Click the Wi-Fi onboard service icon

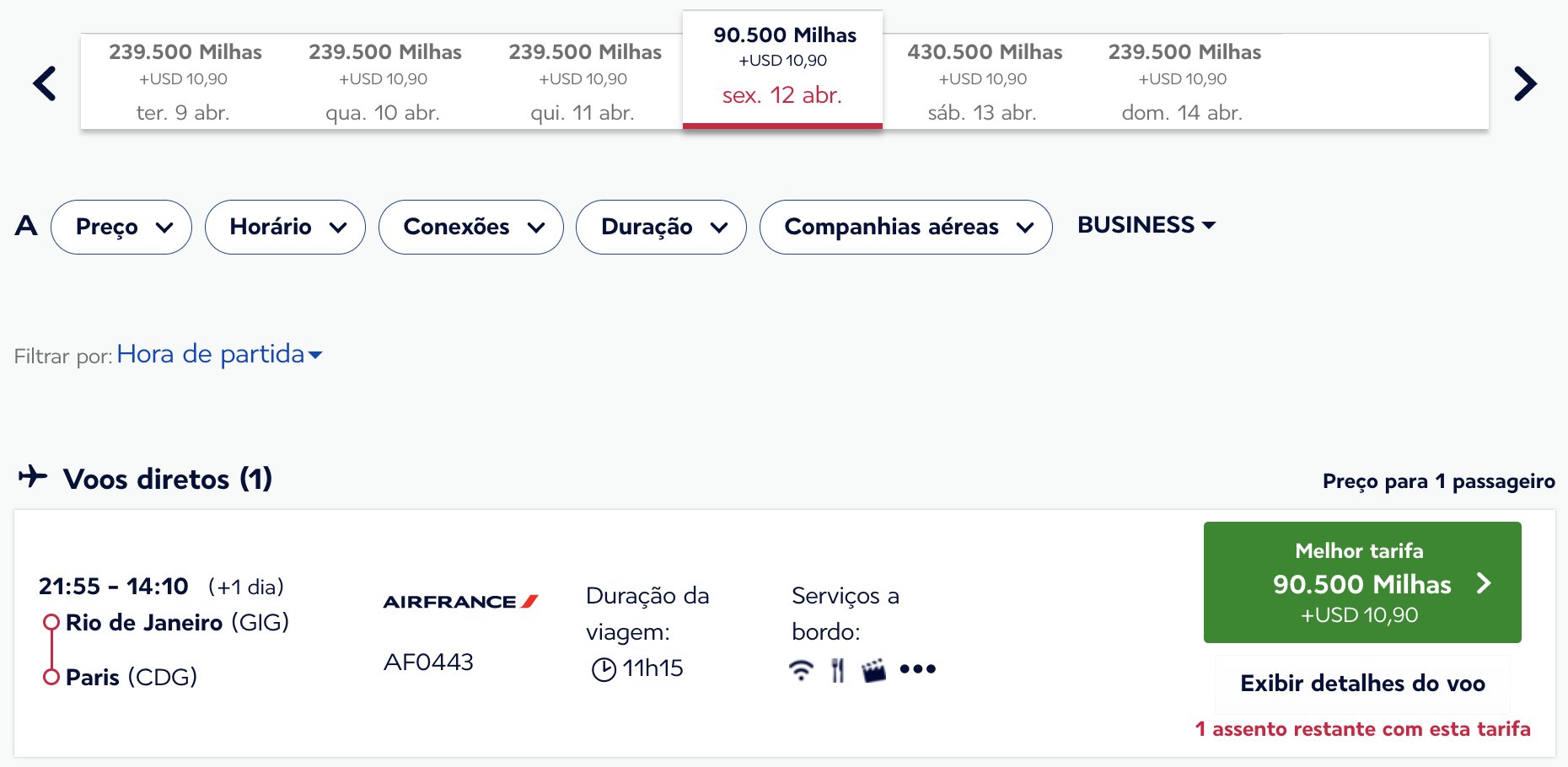(x=801, y=670)
